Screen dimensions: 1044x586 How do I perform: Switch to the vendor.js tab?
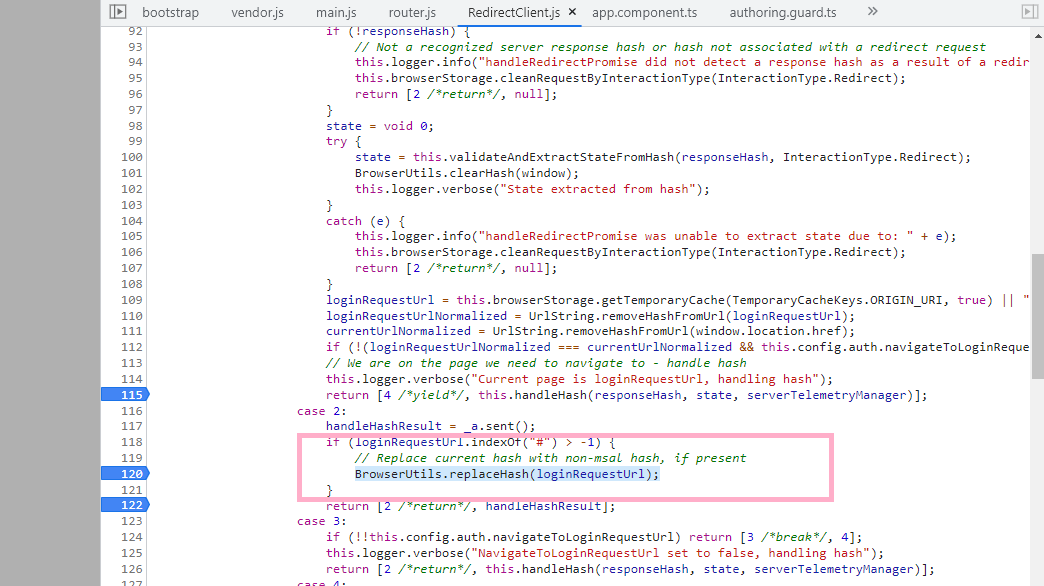coord(258,13)
